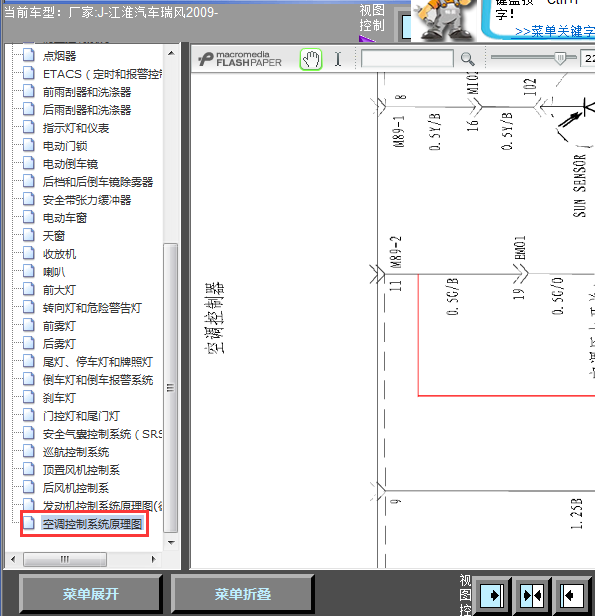Open 电动车窗 diagram
595x616 pixels.
(x=65, y=218)
